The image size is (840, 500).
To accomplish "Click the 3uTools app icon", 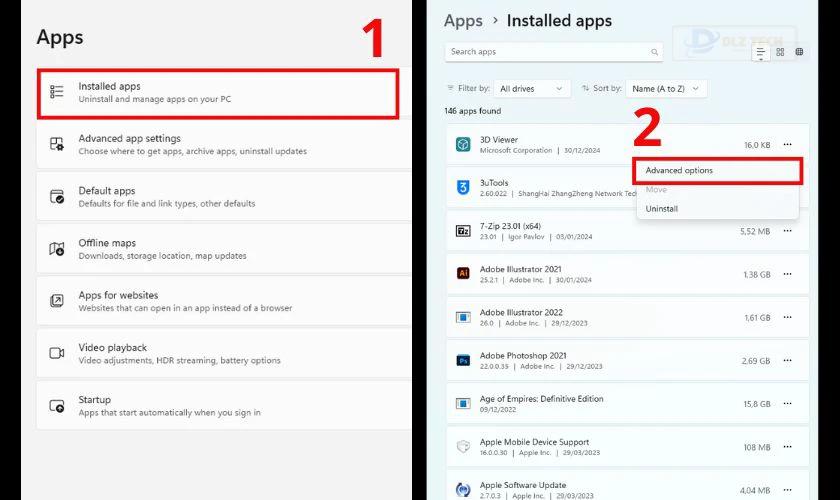I will [463, 188].
